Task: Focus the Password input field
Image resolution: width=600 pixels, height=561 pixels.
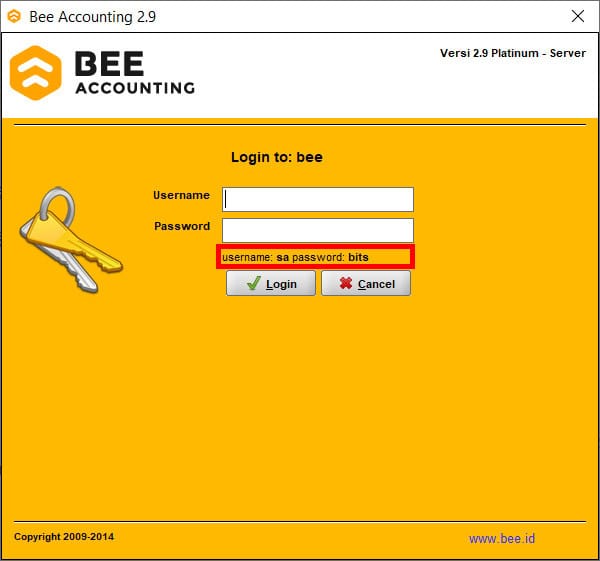Action: (x=317, y=230)
